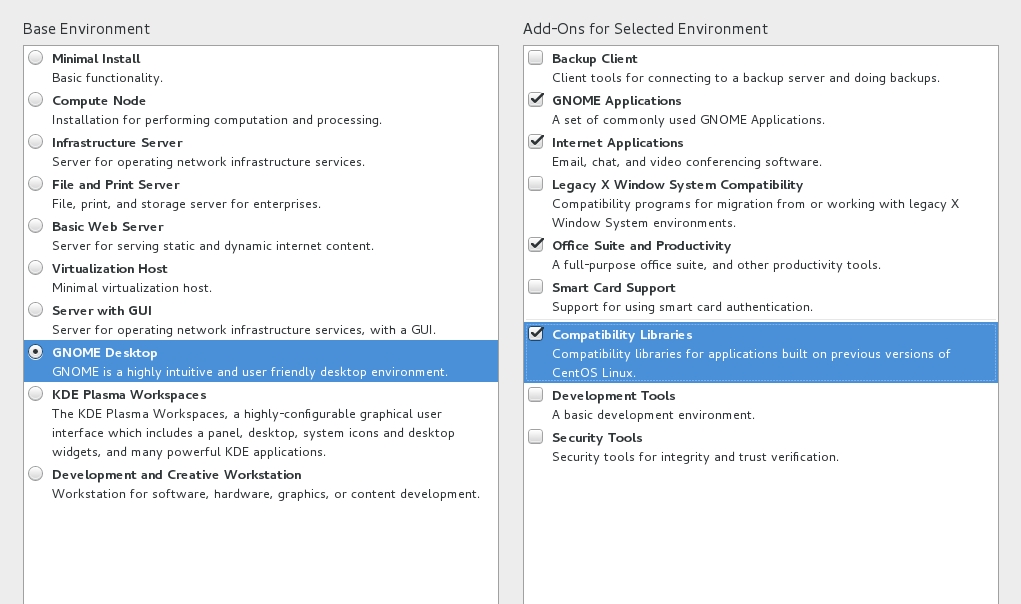
Task: Click 'Workstation for software, hardware, graphics' description
Action: (x=266, y=494)
